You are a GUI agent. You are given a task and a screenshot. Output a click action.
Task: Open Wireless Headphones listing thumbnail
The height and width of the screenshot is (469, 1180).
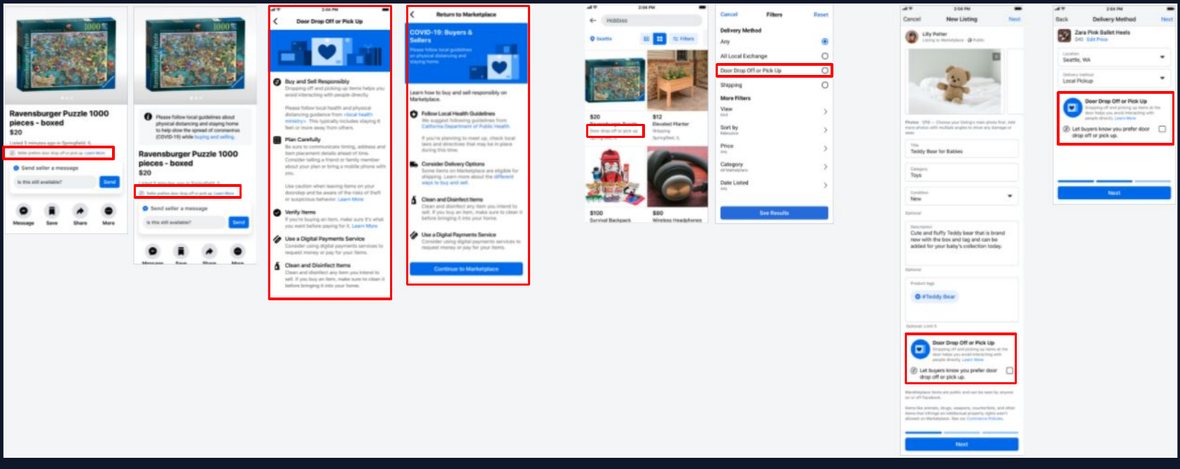[677, 176]
